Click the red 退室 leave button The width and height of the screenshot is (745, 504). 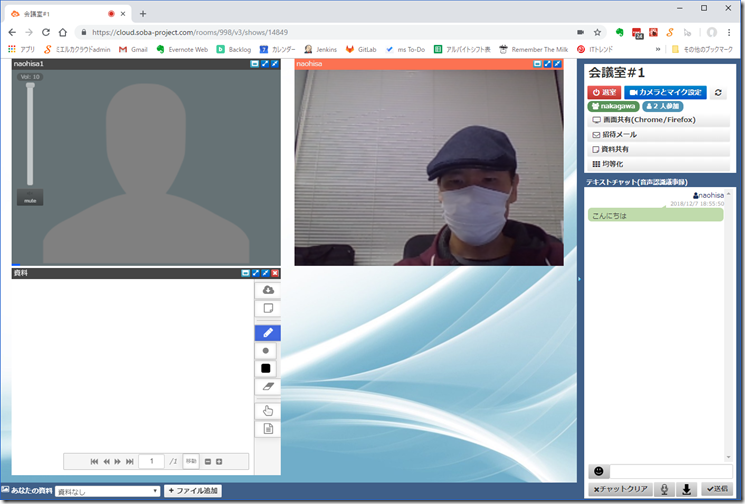tap(604, 92)
